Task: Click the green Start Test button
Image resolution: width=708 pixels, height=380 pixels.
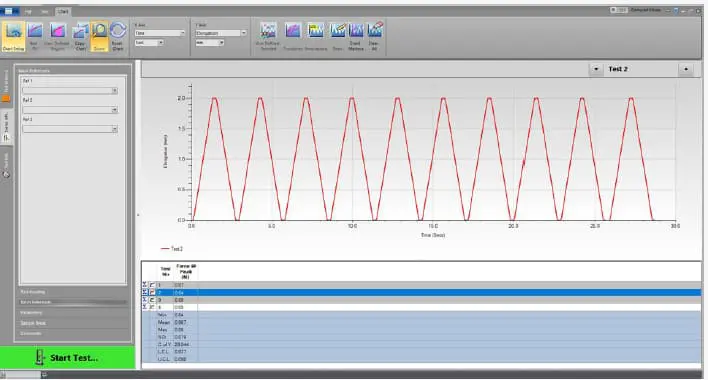Action: click(68, 357)
